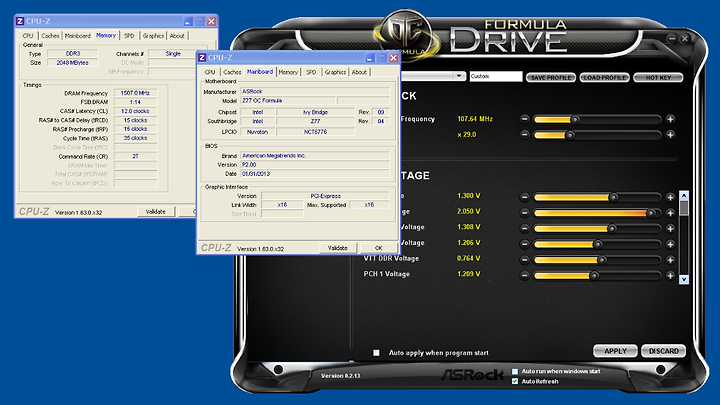Open CPU tab in the Memory CPU-Z window
The width and height of the screenshot is (720, 405).
click(28, 36)
